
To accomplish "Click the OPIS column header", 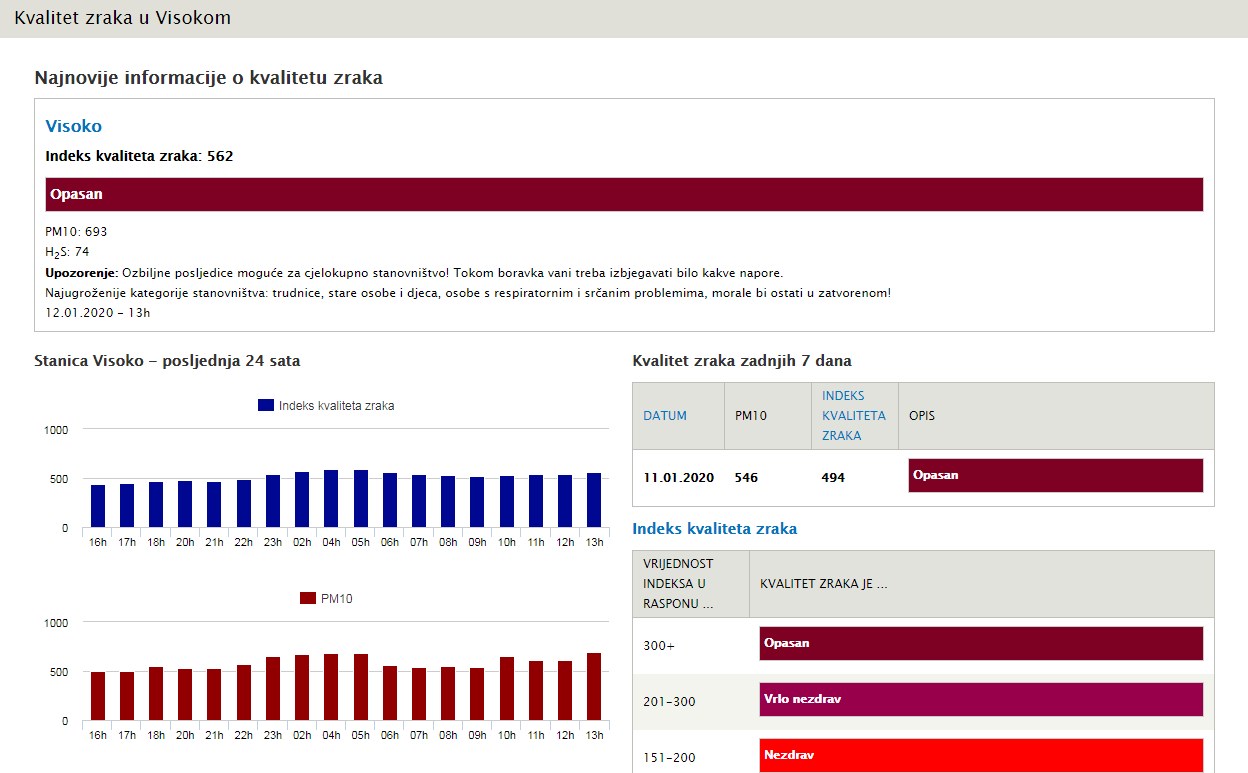I will point(921,416).
